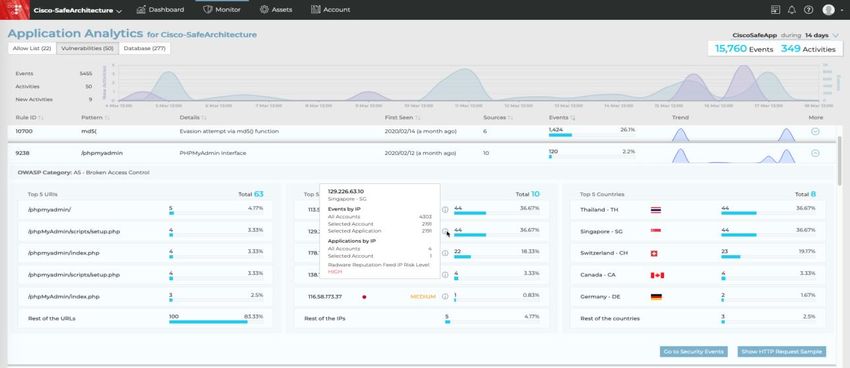Sort by Events column
The image size is (850, 368).
click(x=562, y=117)
